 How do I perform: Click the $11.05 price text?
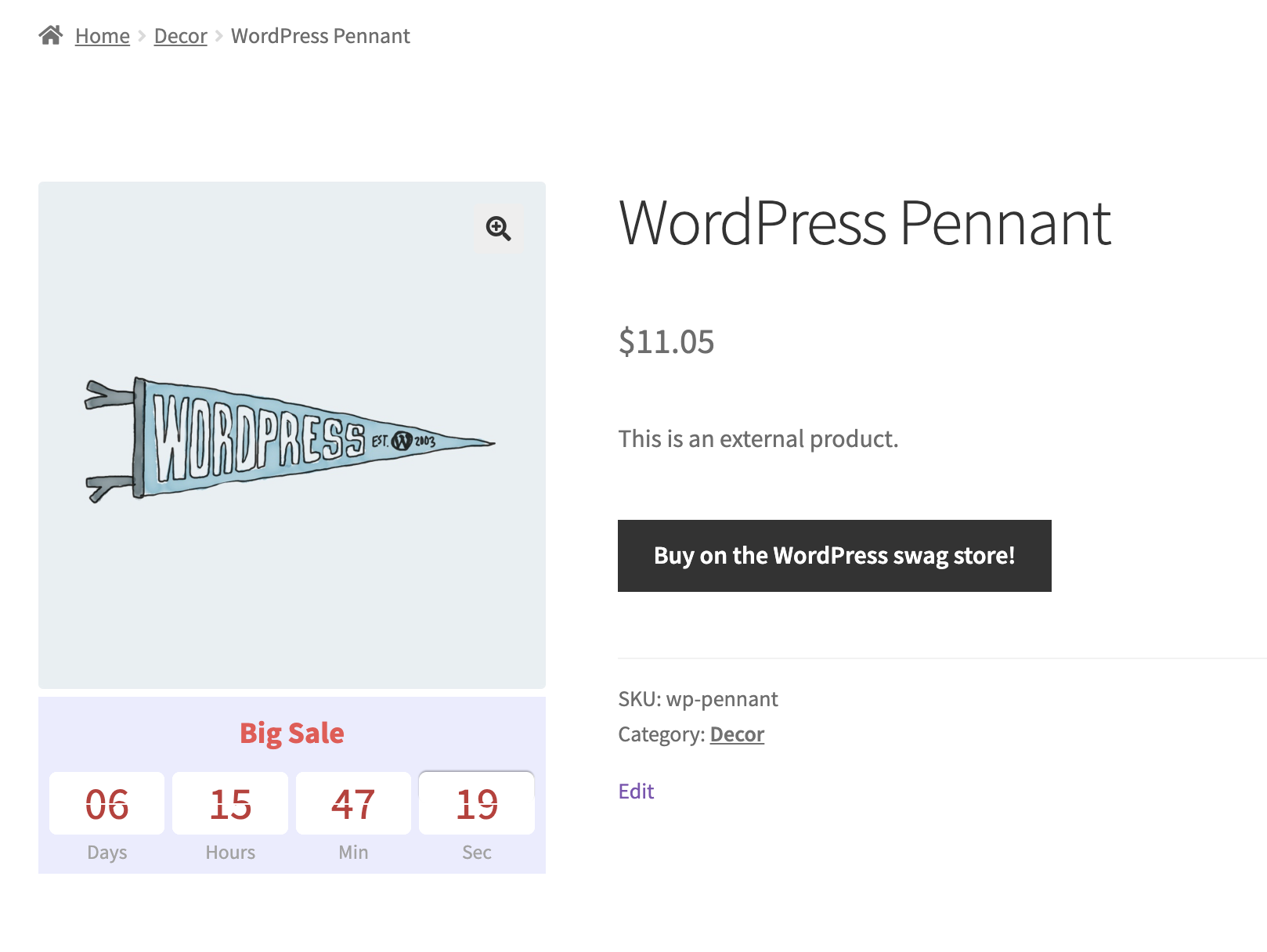tap(666, 341)
